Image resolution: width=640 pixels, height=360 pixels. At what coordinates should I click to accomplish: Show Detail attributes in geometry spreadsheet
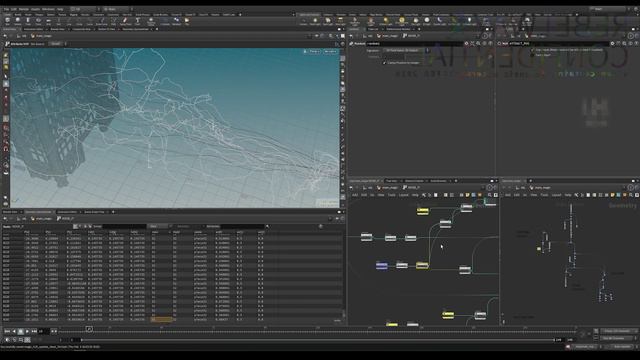pyautogui.click(x=90, y=226)
